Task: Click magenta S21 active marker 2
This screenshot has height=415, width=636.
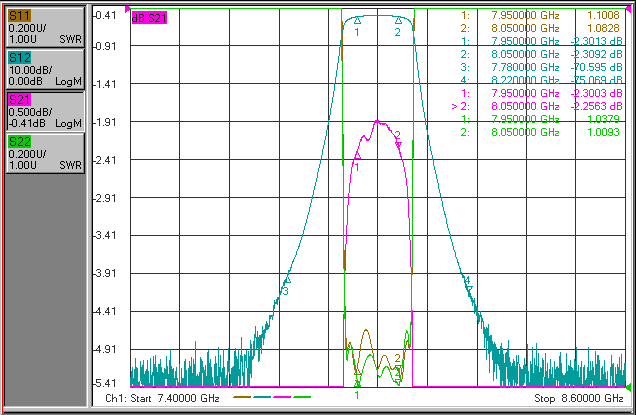Action: point(399,144)
